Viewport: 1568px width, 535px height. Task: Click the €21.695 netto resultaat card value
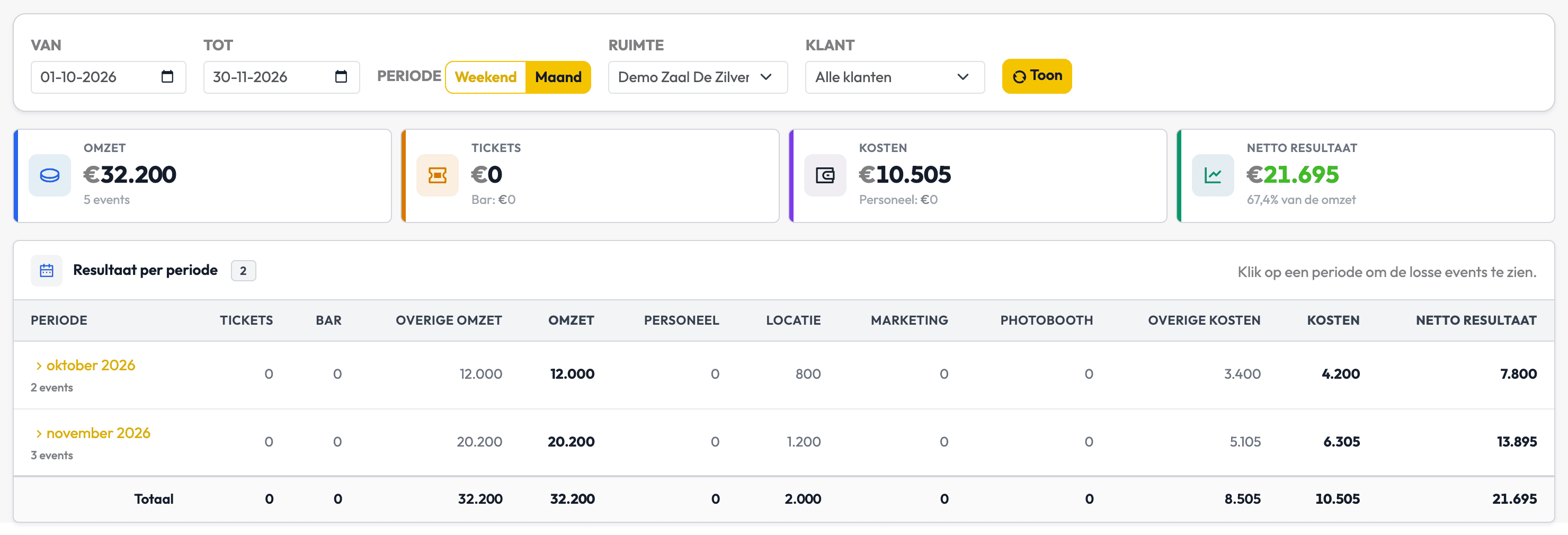coord(1293,175)
